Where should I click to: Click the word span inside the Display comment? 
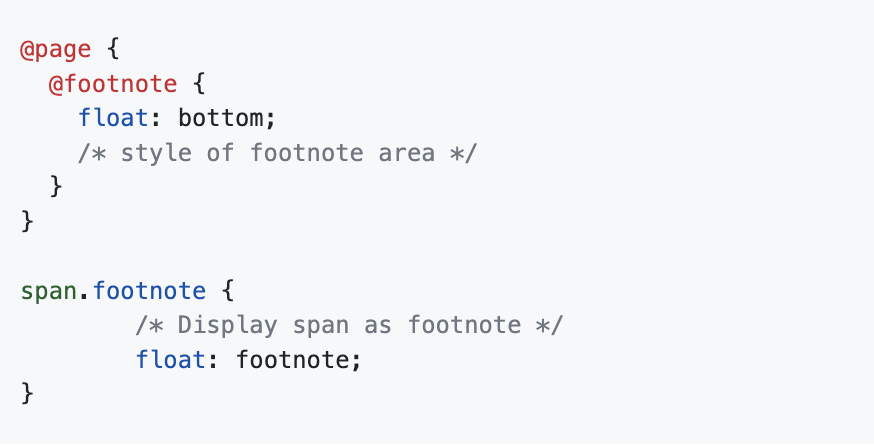tap(315, 325)
